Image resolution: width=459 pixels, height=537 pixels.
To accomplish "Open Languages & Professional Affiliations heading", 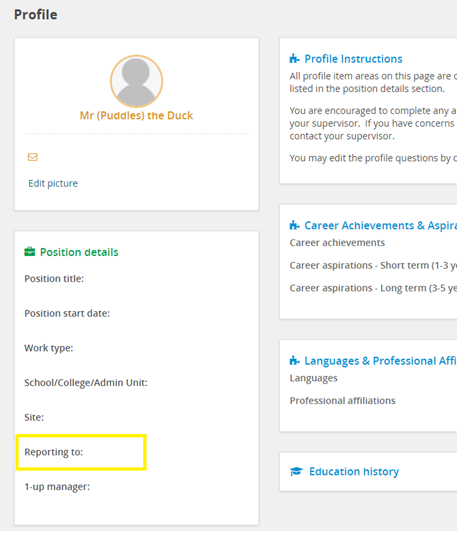I will [x=381, y=361].
